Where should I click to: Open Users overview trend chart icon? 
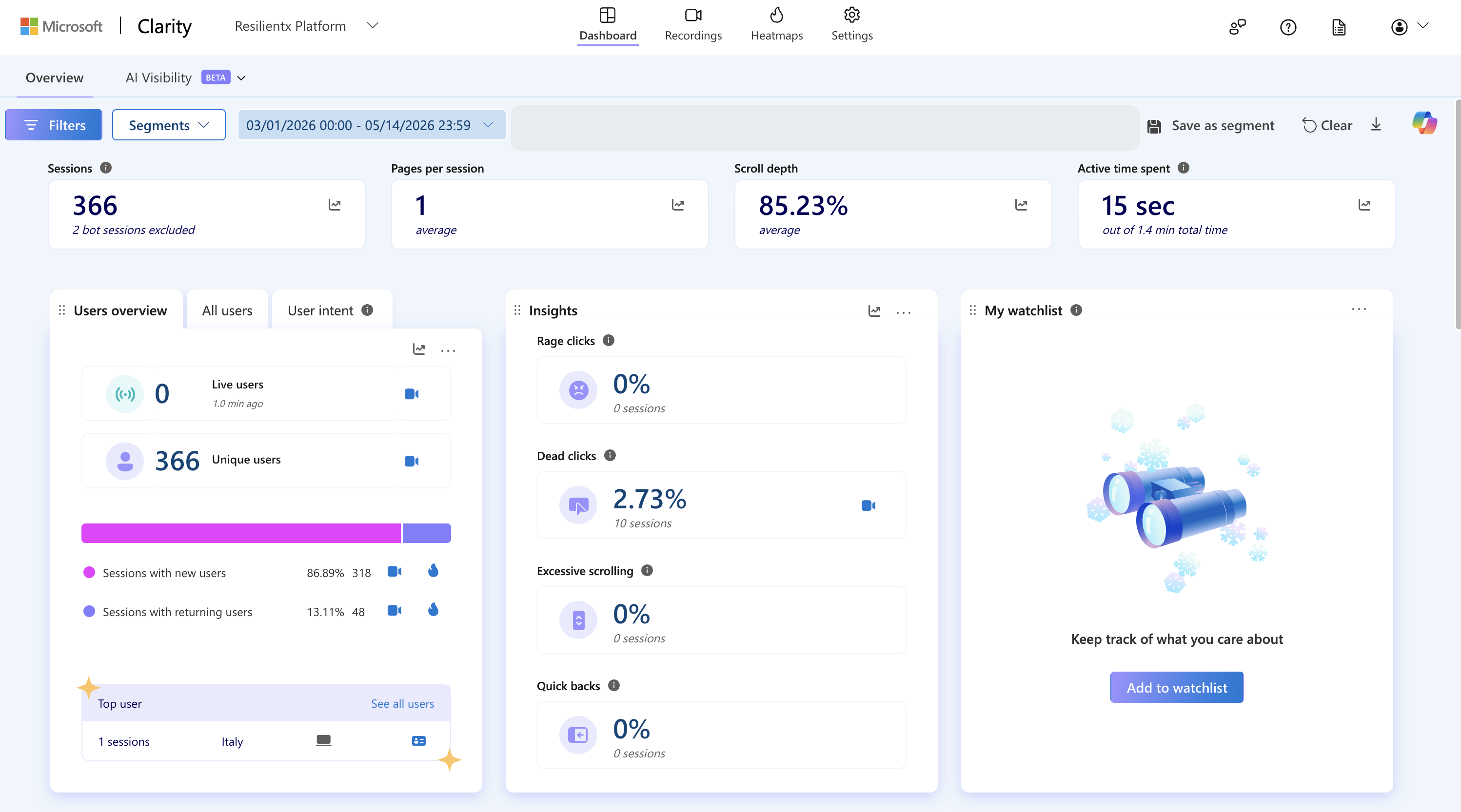(419, 349)
